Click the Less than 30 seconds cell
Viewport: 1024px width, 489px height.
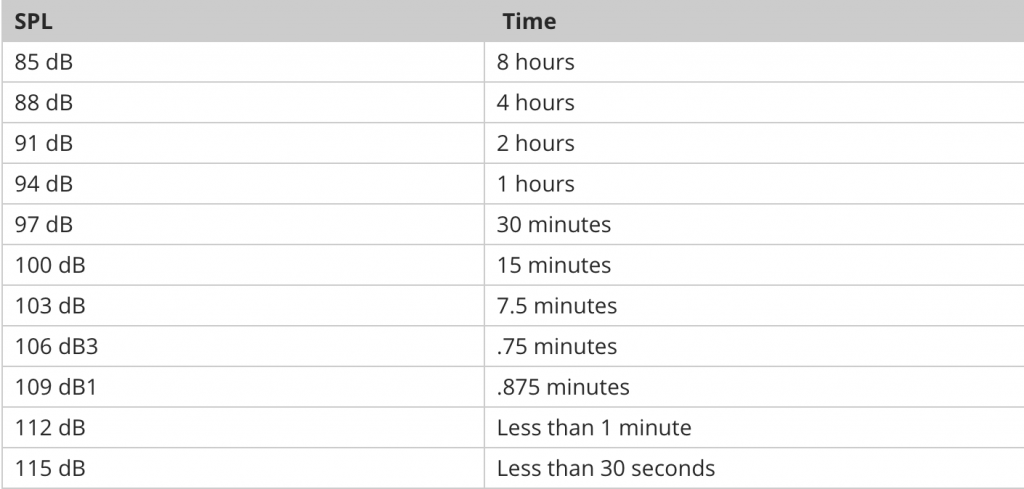pyautogui.click(x=605, y=468)
